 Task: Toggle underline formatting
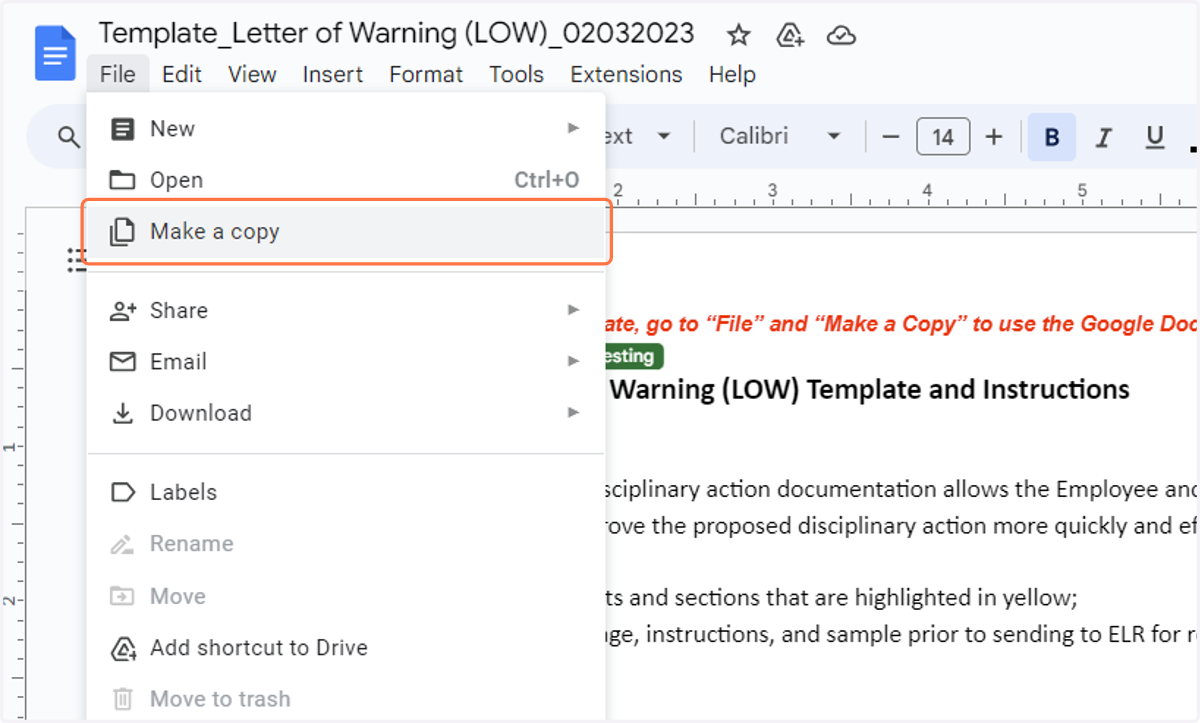[x=1155, y=137]
